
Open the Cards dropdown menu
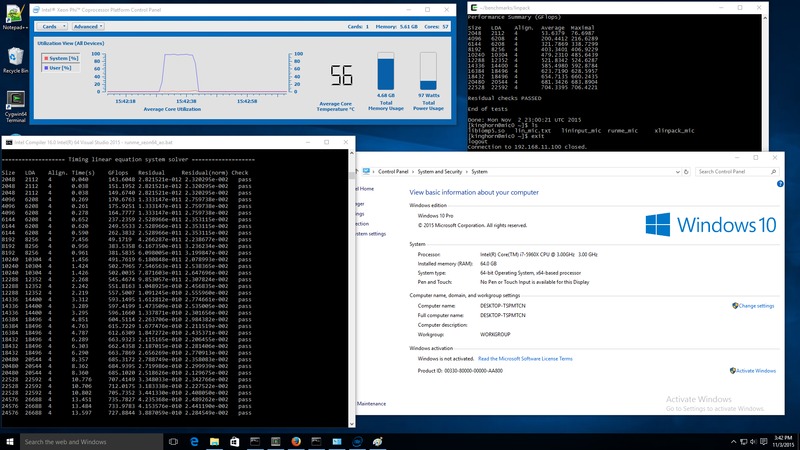coord(53,27)
